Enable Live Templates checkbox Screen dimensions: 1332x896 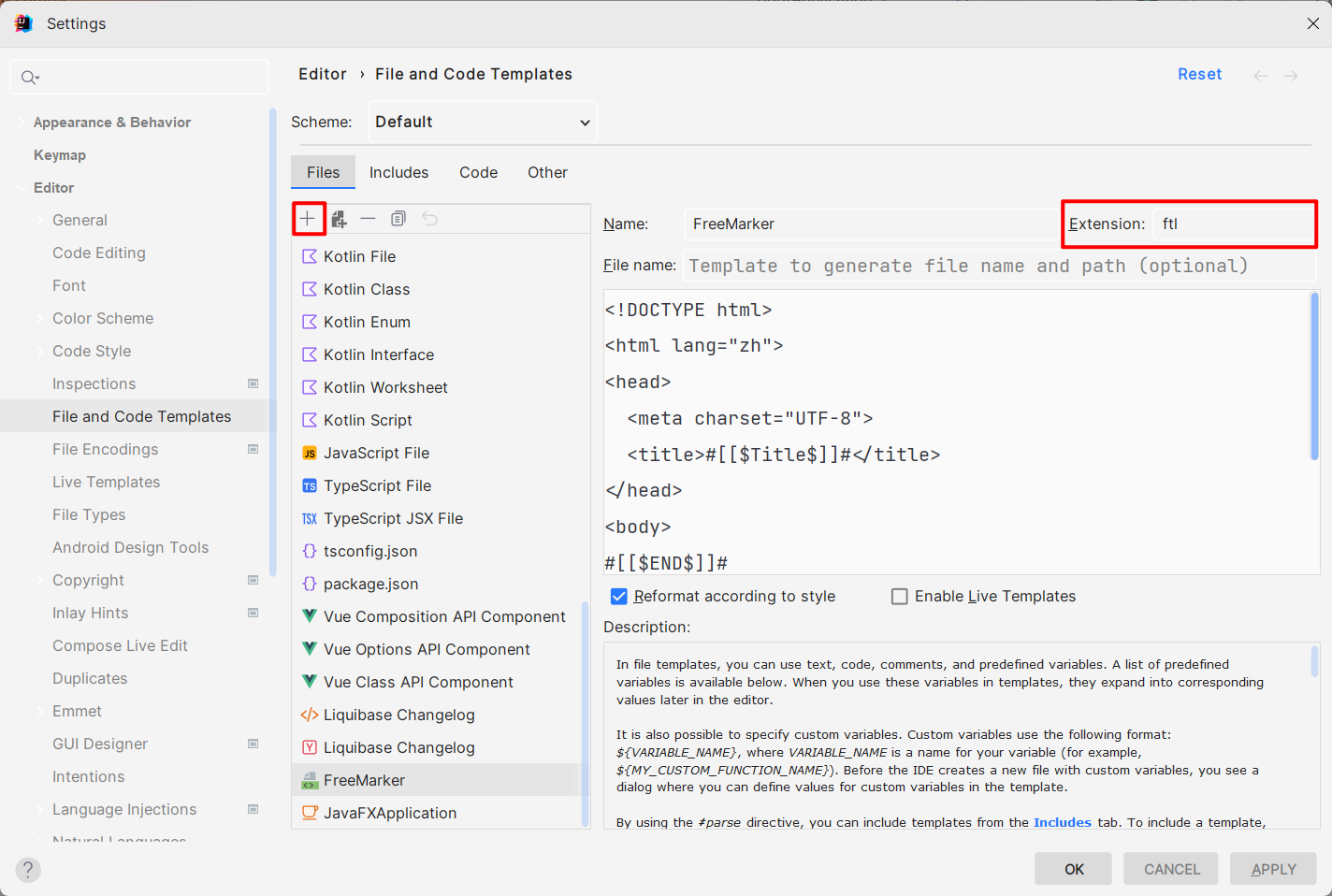pyautogui.click(x=900, y=597)
